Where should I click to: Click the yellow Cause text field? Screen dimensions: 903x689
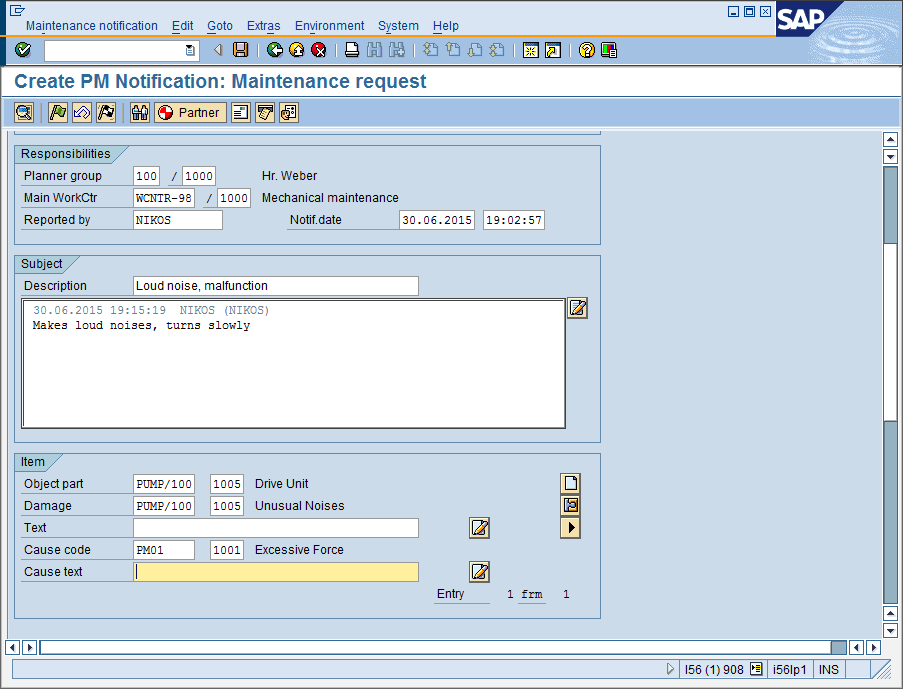point(276,571)
